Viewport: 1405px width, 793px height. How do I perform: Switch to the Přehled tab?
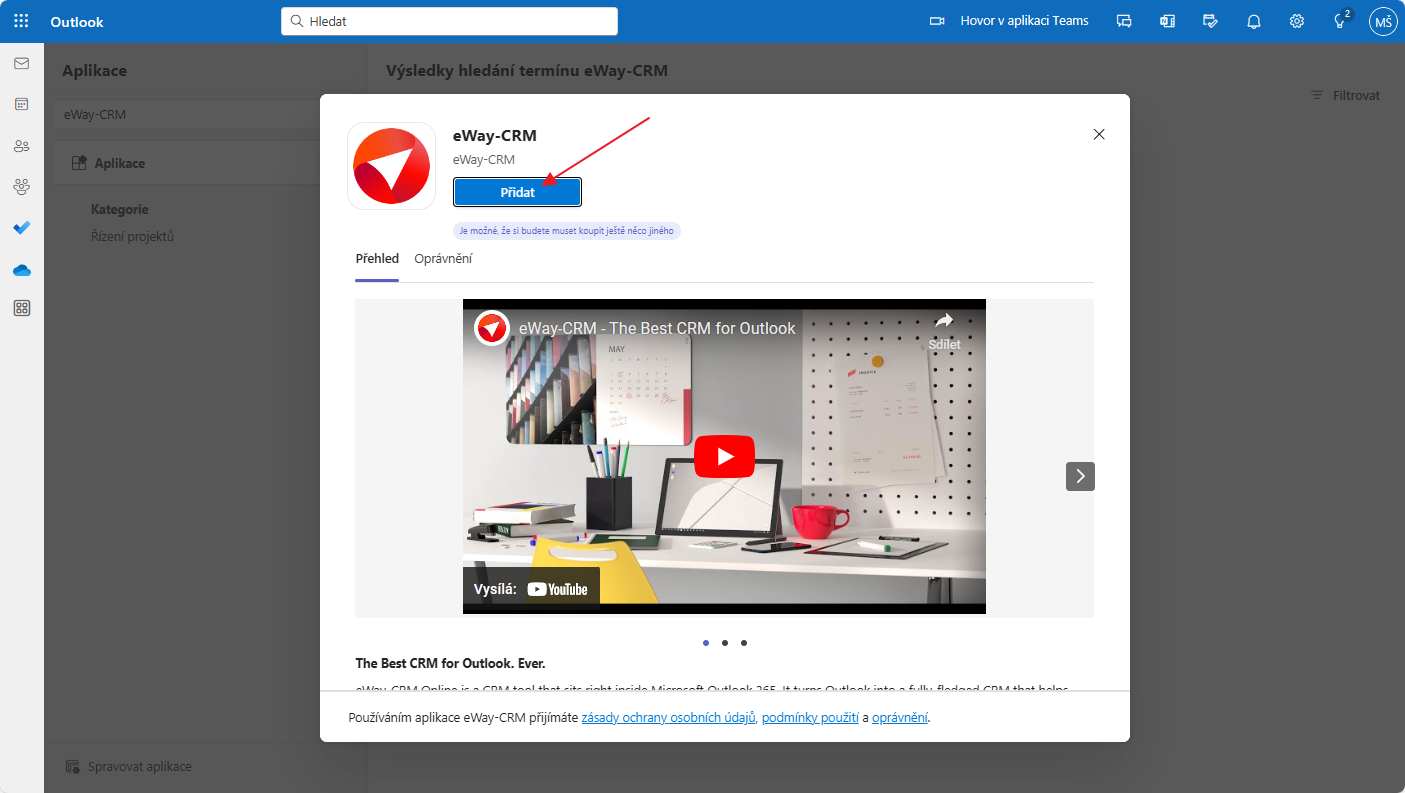[x=377, y=258]
